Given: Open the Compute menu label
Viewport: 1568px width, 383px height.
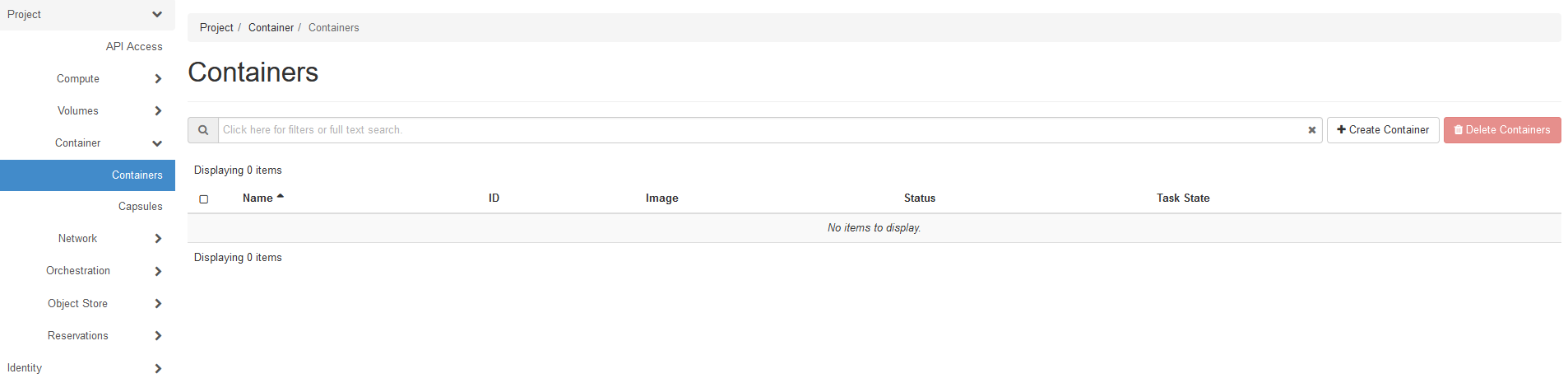Looking at the screenshot, I should (78, 79).
